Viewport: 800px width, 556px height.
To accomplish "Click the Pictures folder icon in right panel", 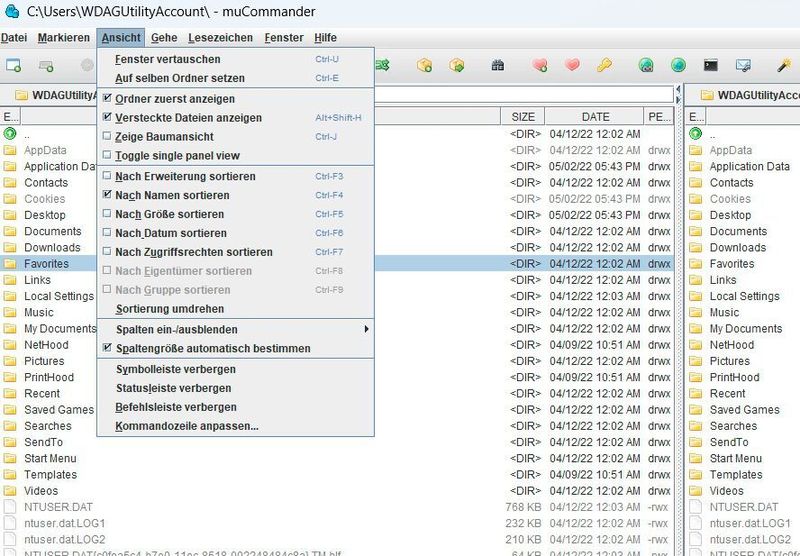I will pyautogui.click(x=695, y=361).
